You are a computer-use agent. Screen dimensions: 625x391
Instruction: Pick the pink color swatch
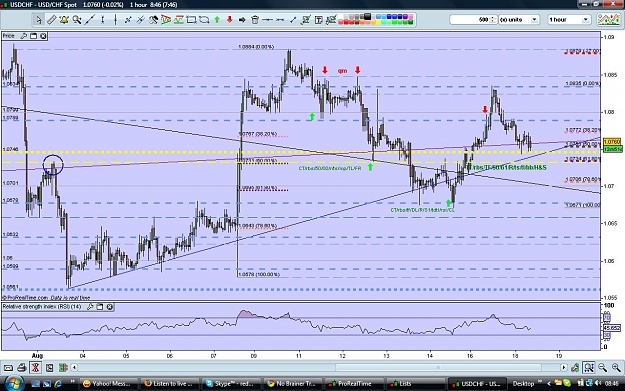coord(410,17)
